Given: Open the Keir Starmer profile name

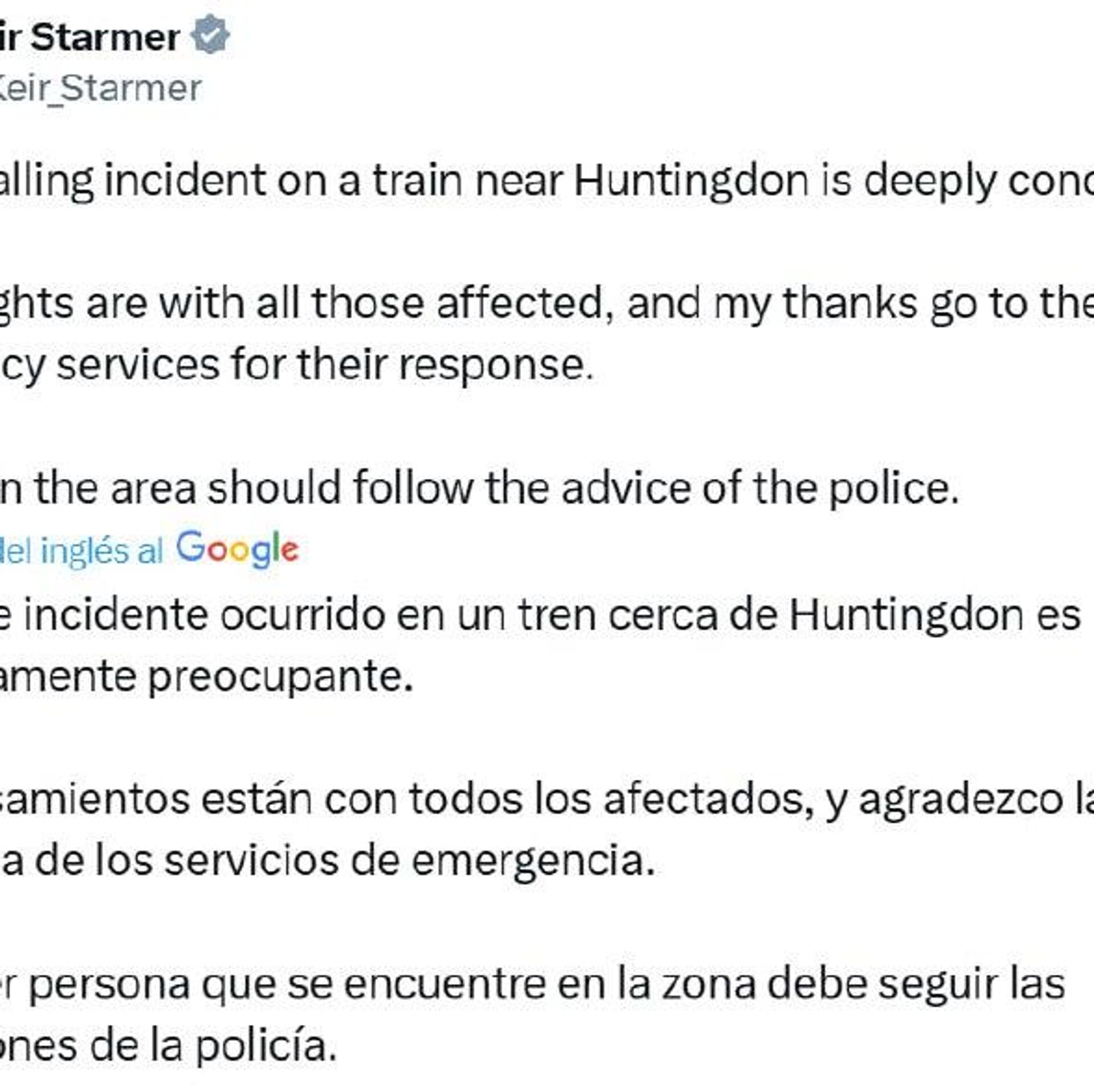Looking at the screenshot, I should coord(103,38).
